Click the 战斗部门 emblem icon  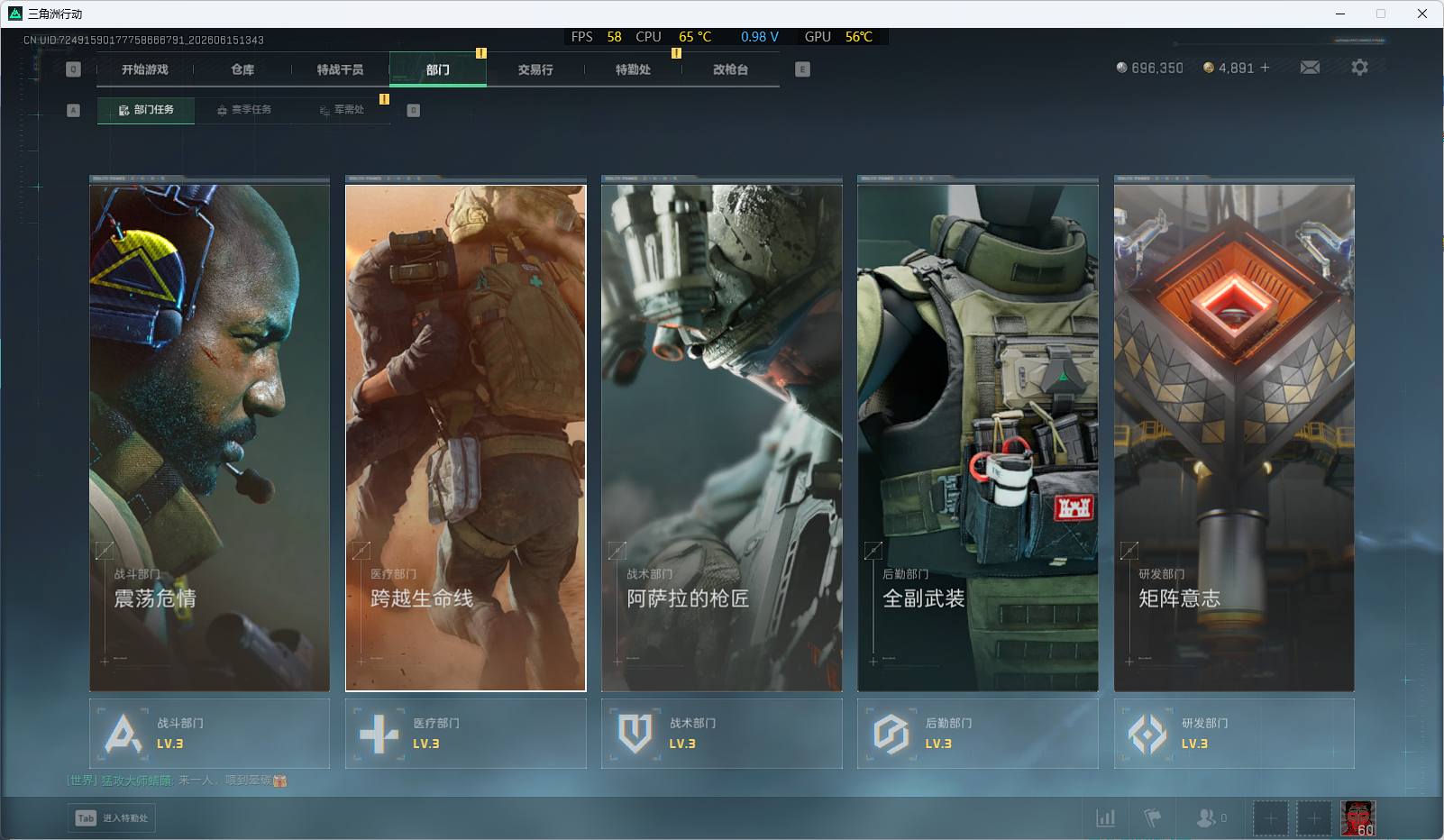[x=123, y=734]
